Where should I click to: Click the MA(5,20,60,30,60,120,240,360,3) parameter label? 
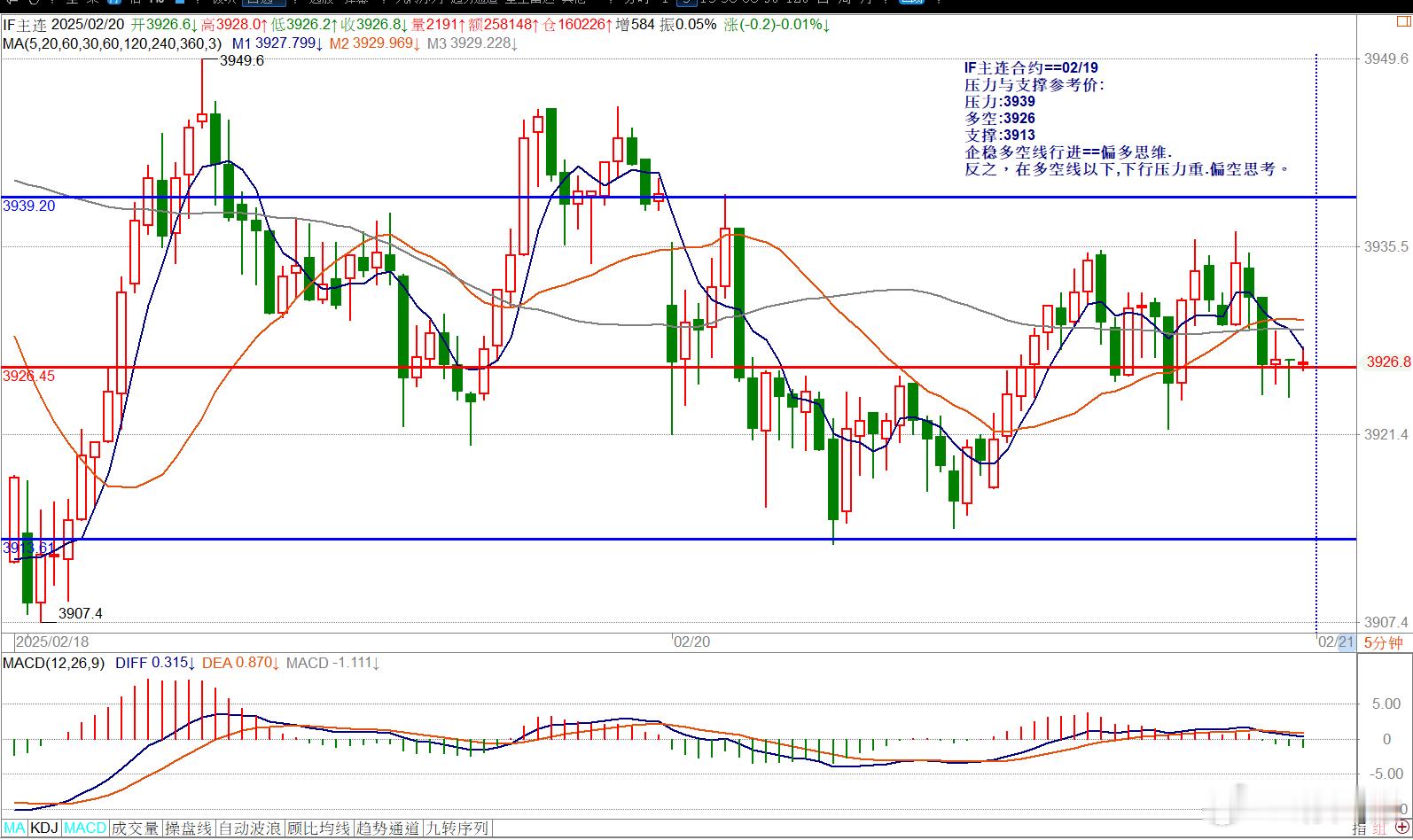click(x=112, y=43)
